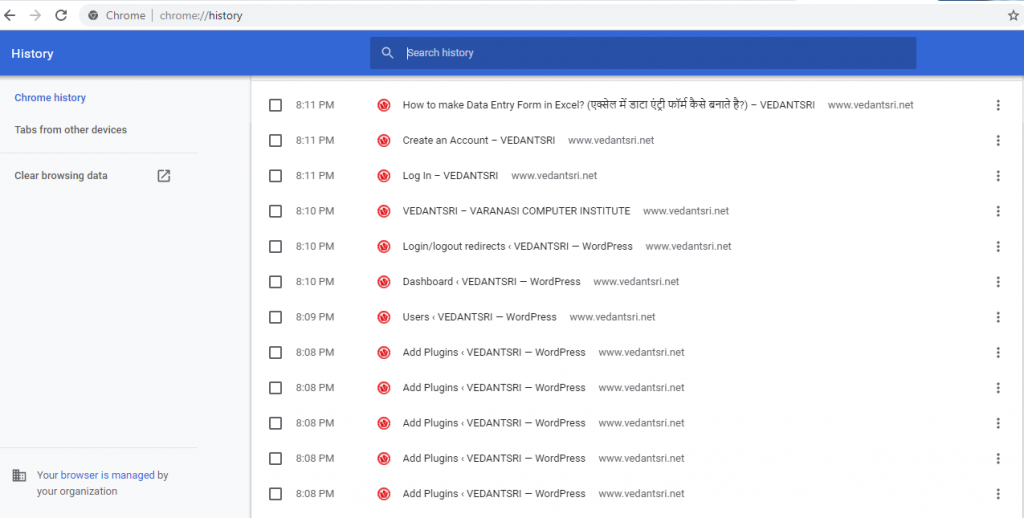Click favicon of Dashboard ‹ VEDANTSRI entry
The image size is (1024, 518).
click(384, 282)
